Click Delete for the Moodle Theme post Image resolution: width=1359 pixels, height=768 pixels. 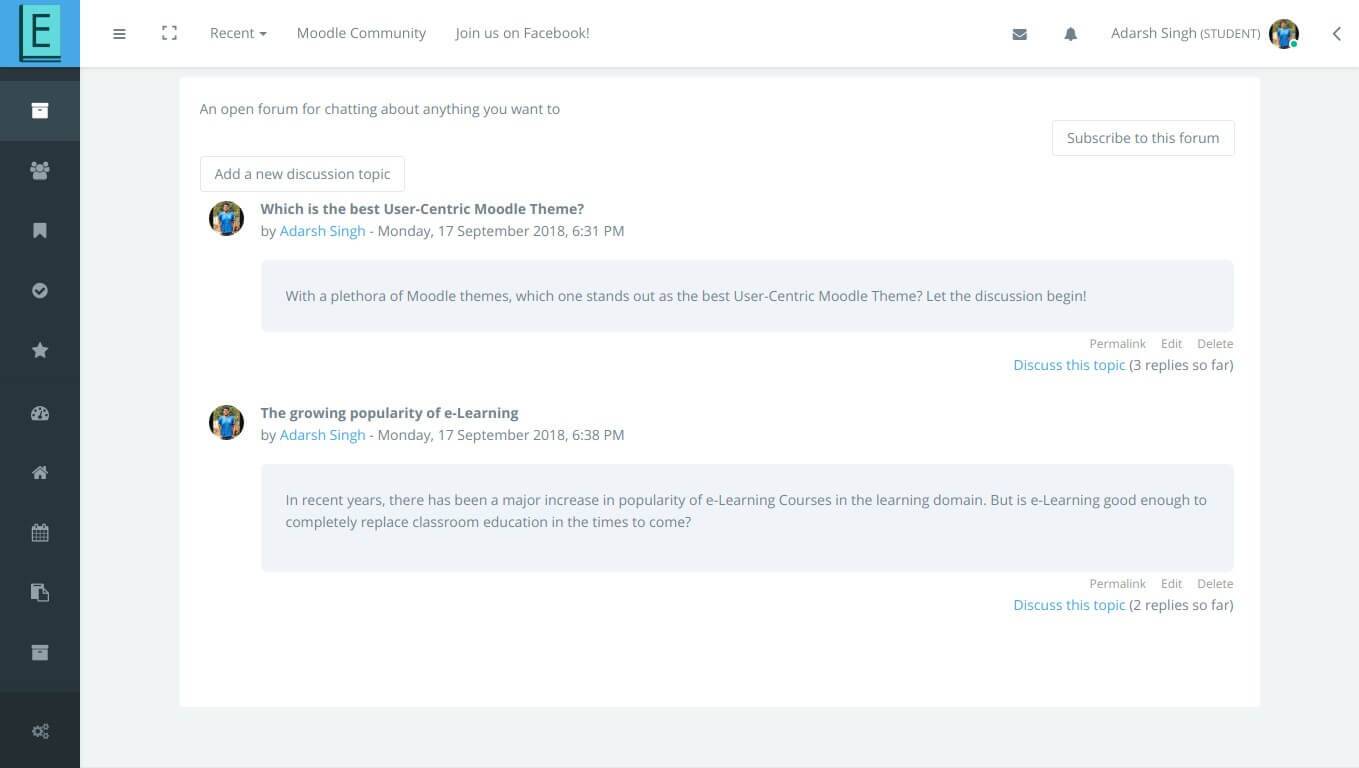tap(1215, 343)
